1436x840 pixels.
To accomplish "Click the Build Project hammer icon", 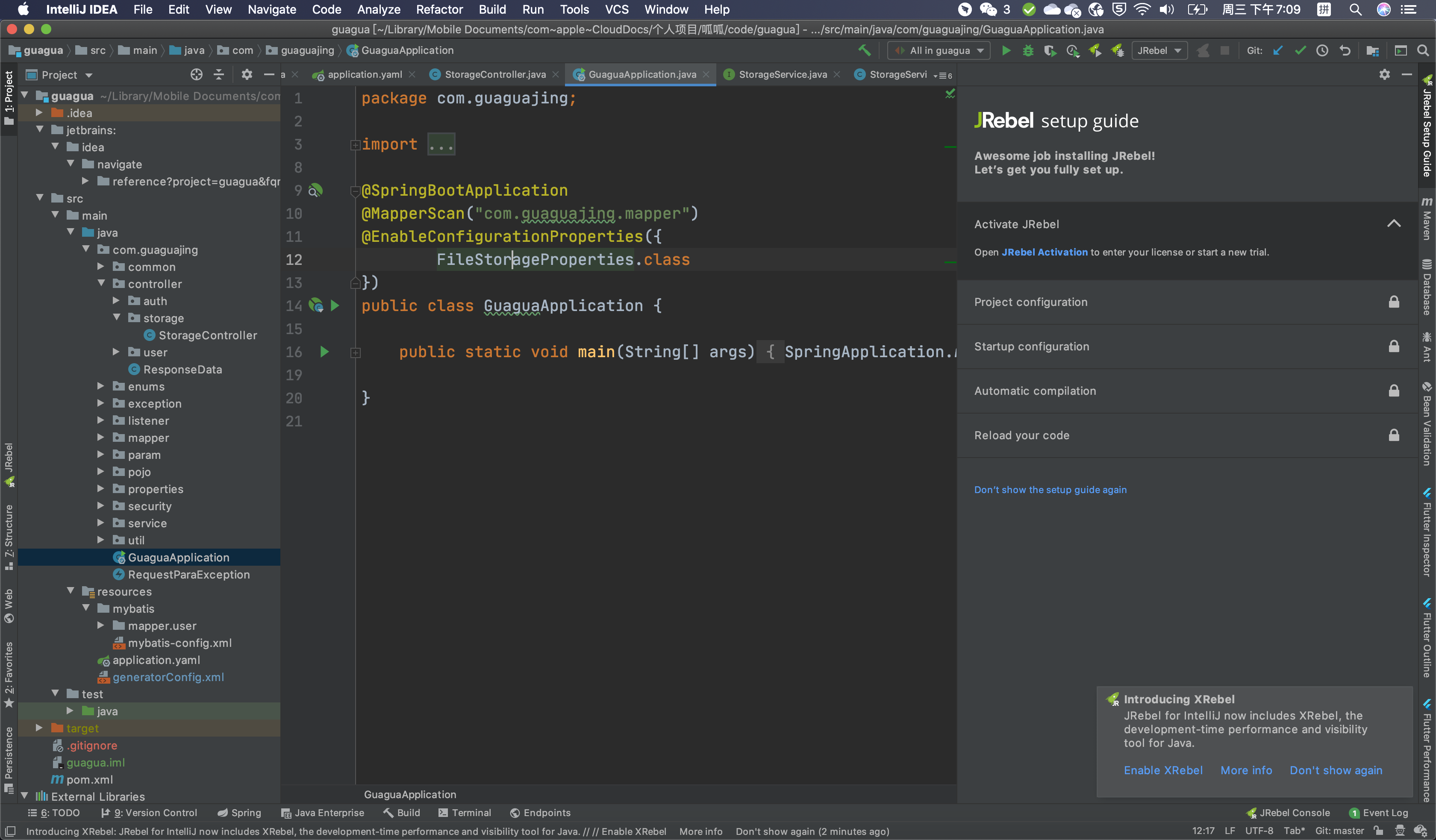I will tap(865, 50).
